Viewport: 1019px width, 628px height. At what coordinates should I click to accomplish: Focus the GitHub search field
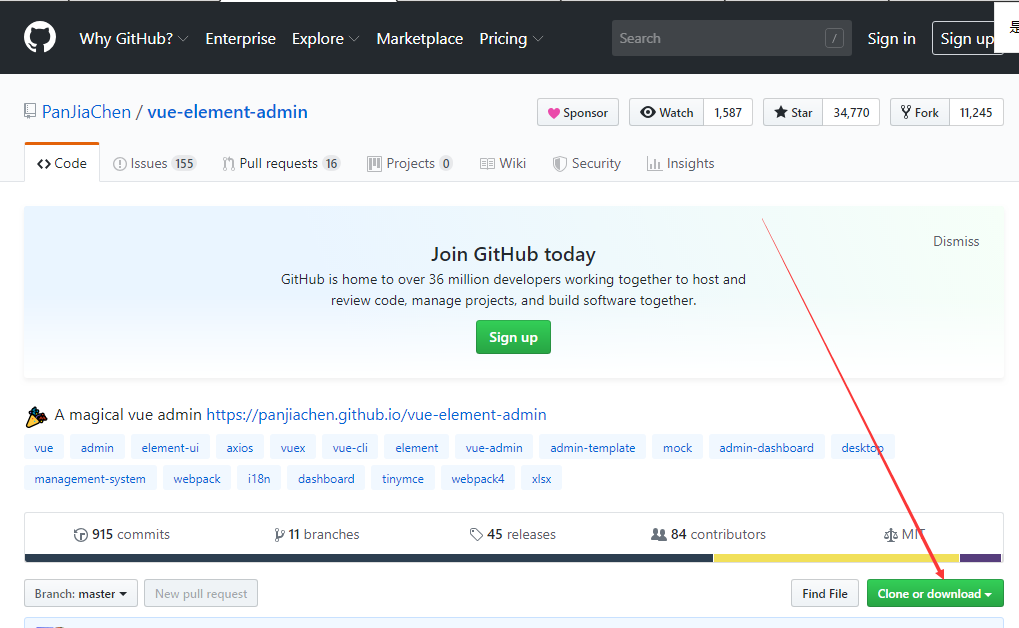pyautogui.click(x=731, y=38)
